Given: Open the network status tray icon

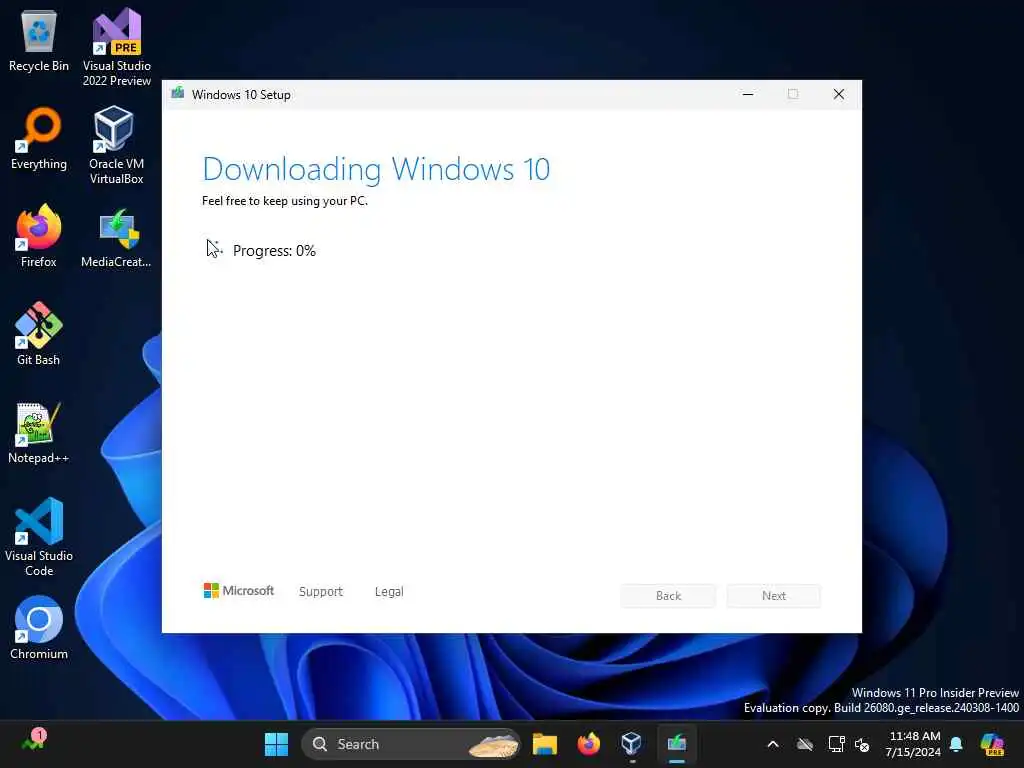Looking at the screenshot, I should pyautogui.click(x=836, y=744).
